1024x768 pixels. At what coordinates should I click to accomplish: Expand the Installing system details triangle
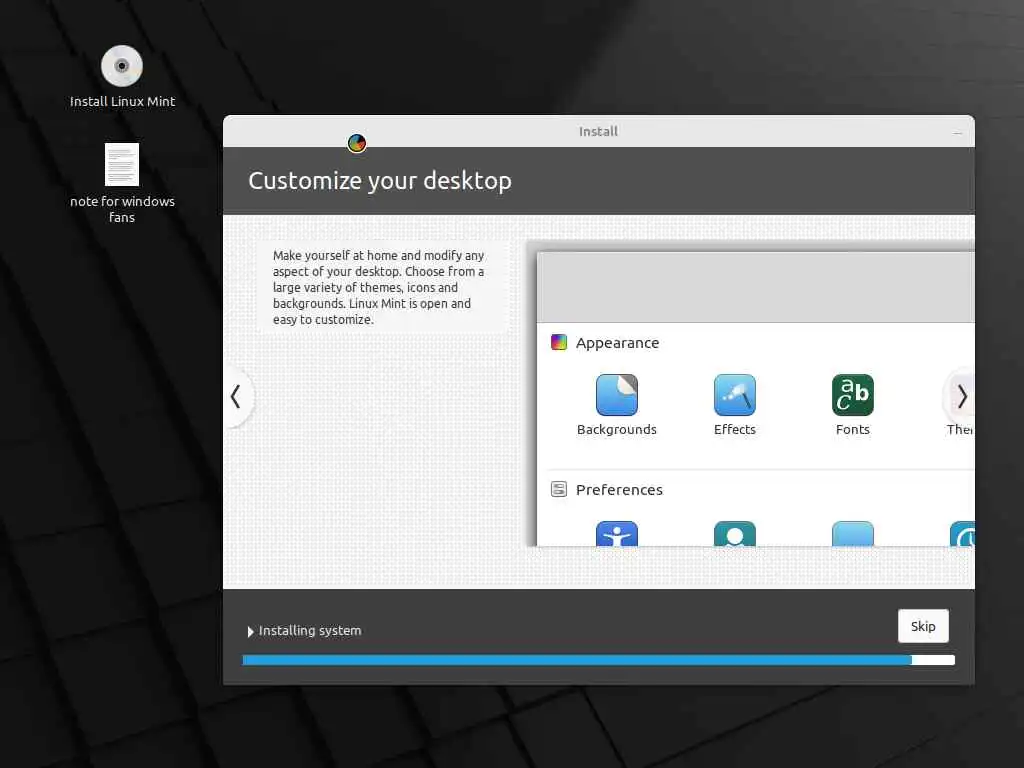pos(250,632)
